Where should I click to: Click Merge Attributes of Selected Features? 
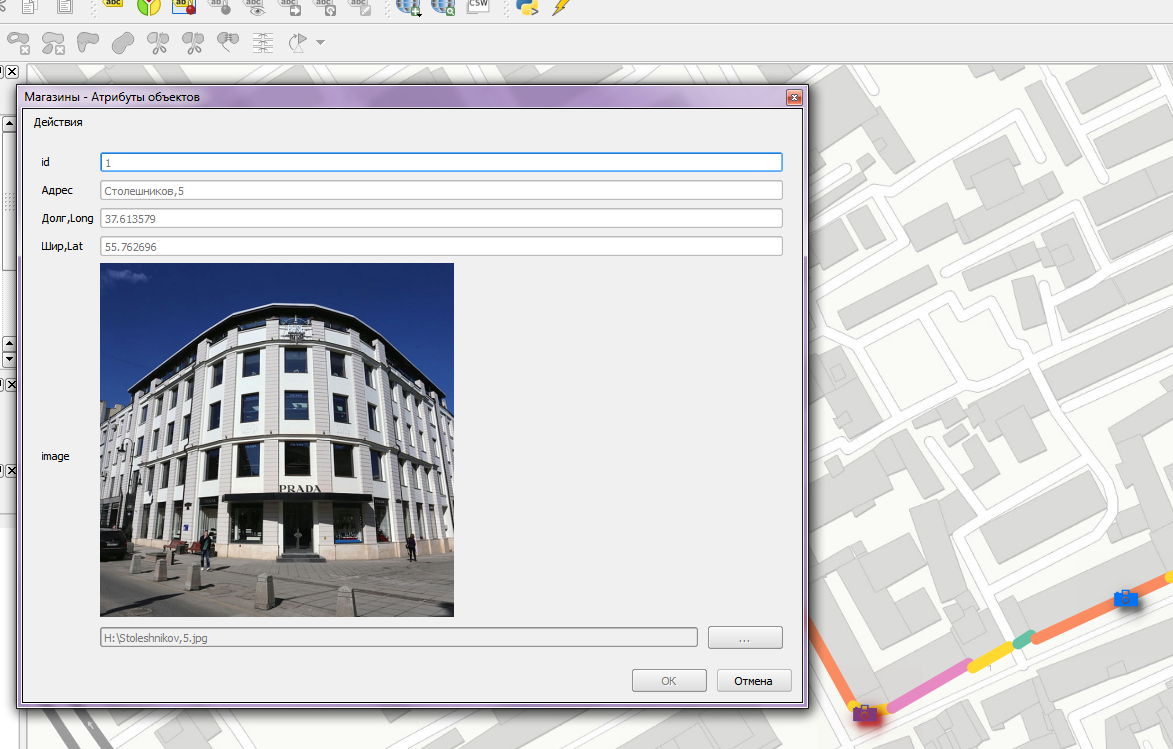point(263,43)
